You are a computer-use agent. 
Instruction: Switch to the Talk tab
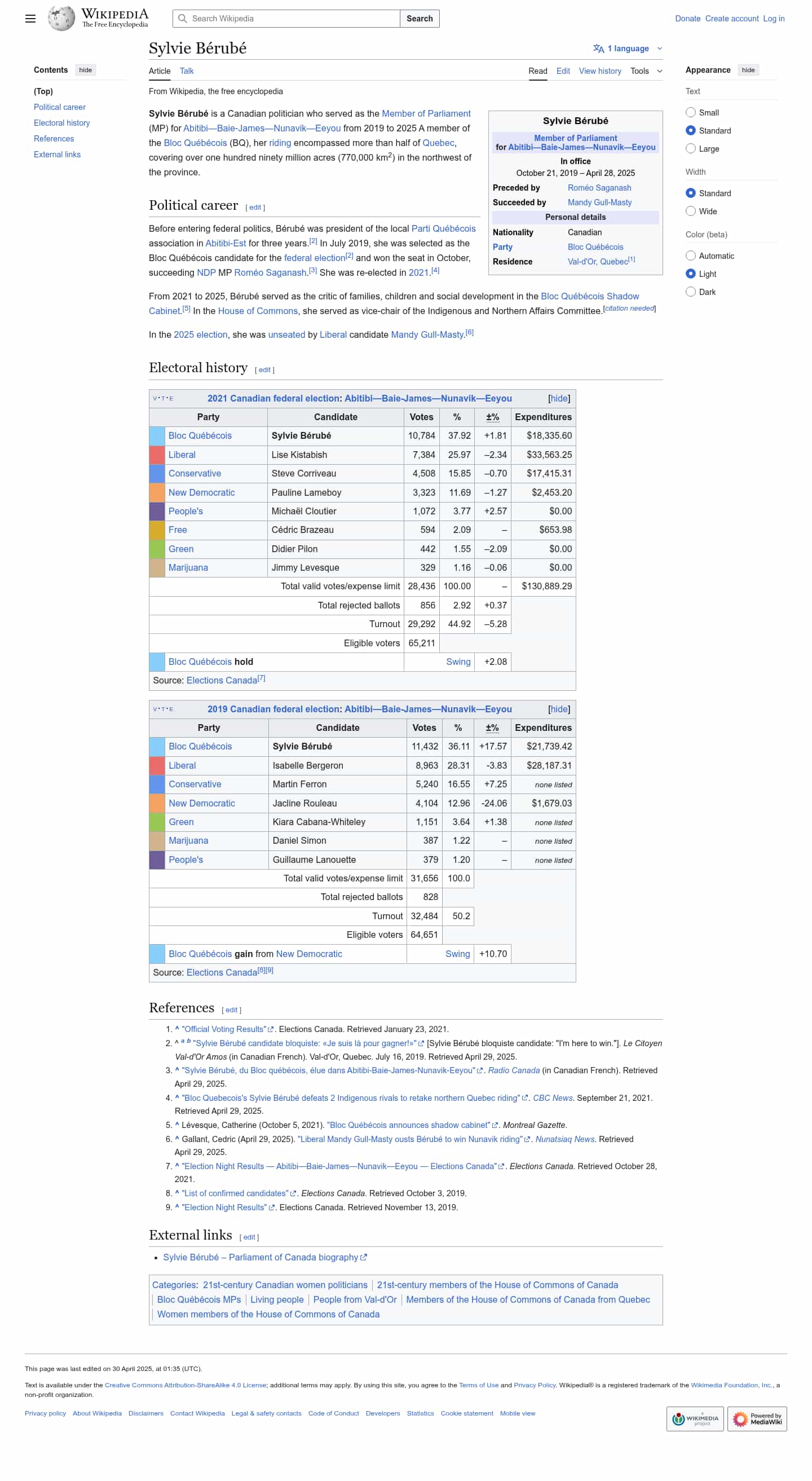pyautogui.click(x=187, y=71)
